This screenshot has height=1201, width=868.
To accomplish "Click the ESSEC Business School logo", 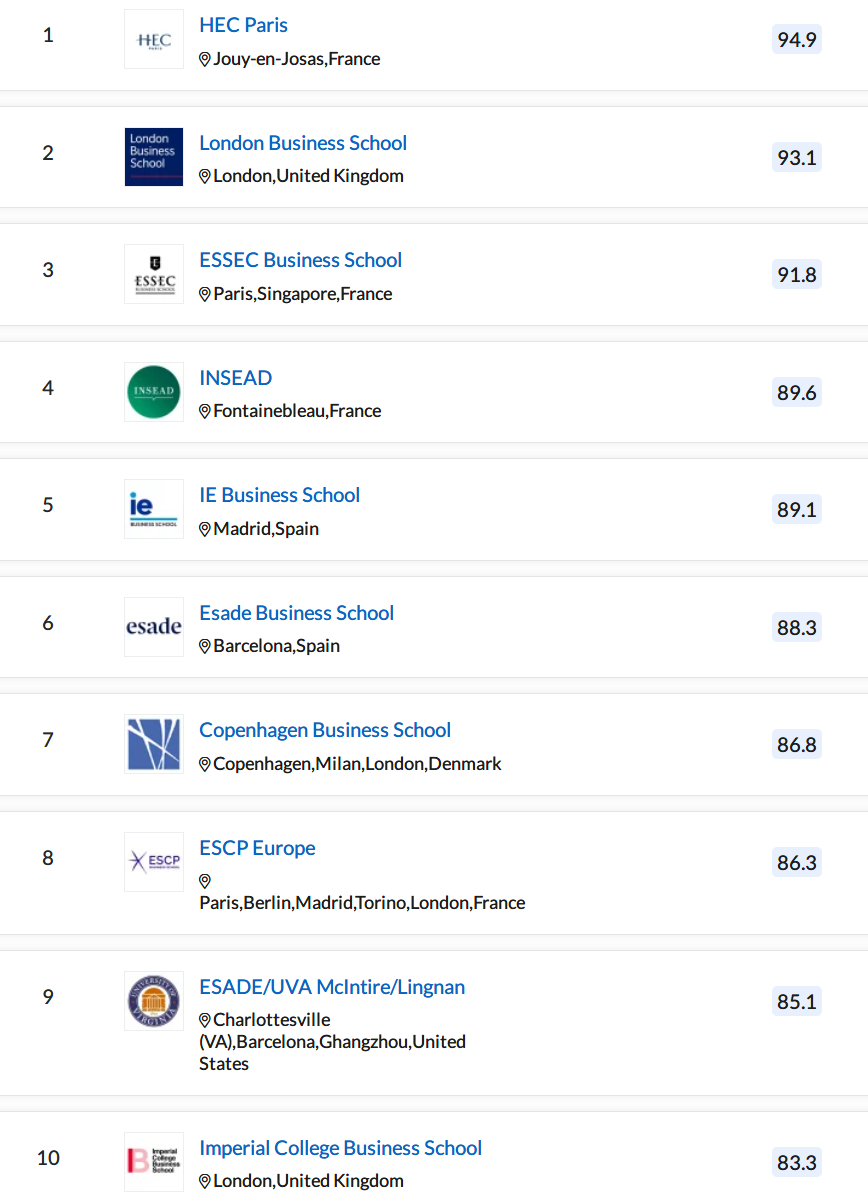I will (x=154, y=274).
